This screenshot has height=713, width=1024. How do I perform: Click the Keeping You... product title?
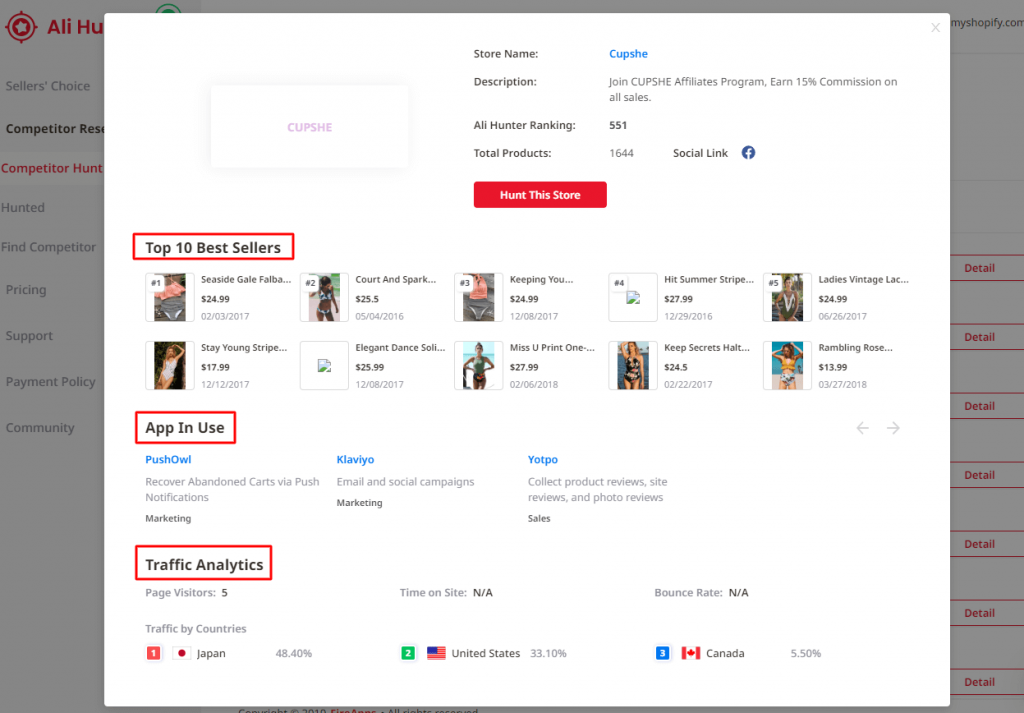pos(541,279)
